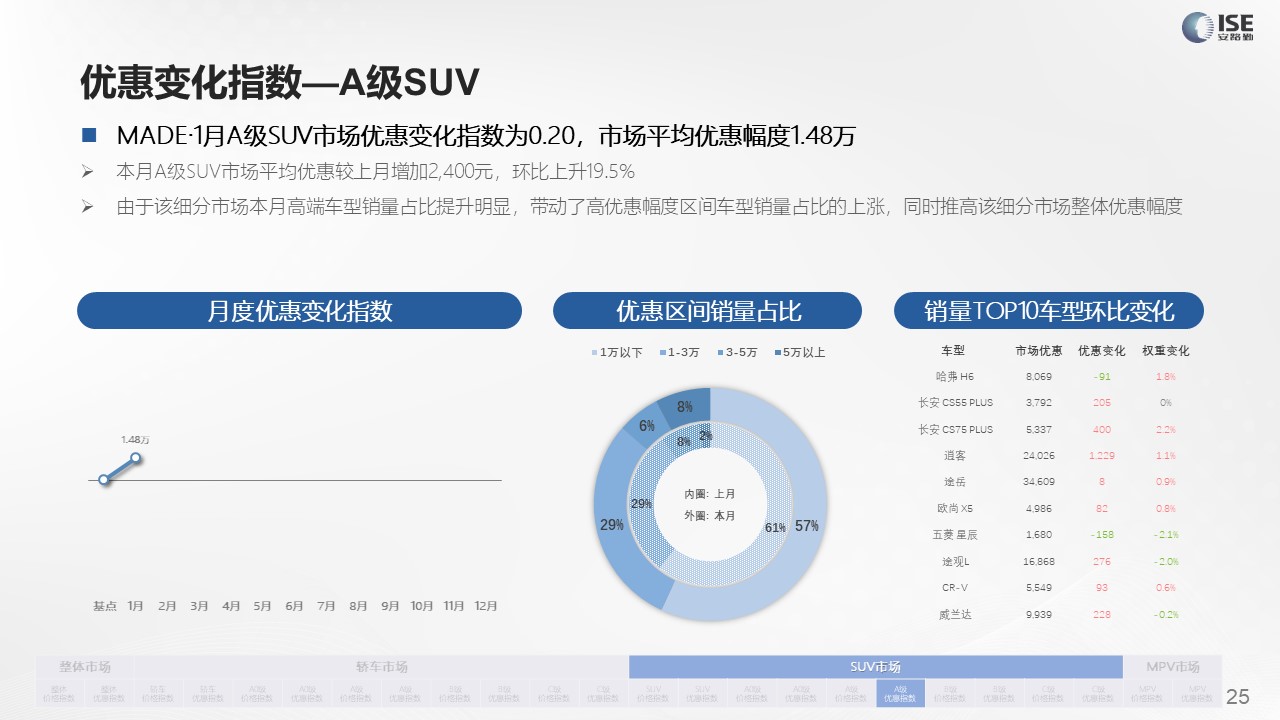Click the 12月 label on chart axis
Image resolution: width=1280 pixels, height=720 pixels.
[486, 606]
